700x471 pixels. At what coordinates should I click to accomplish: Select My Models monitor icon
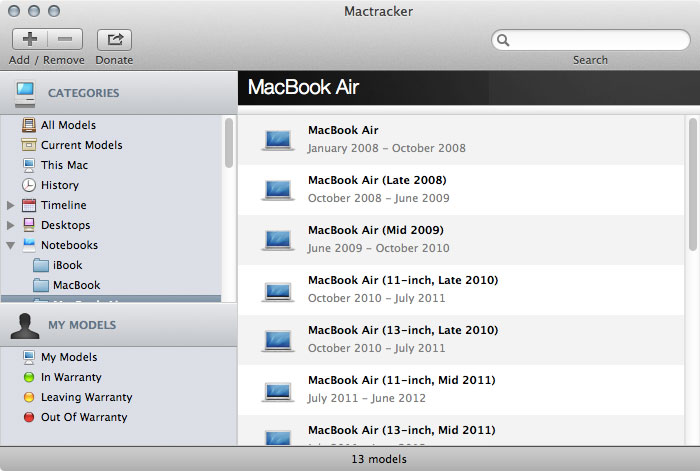[29, 357]
